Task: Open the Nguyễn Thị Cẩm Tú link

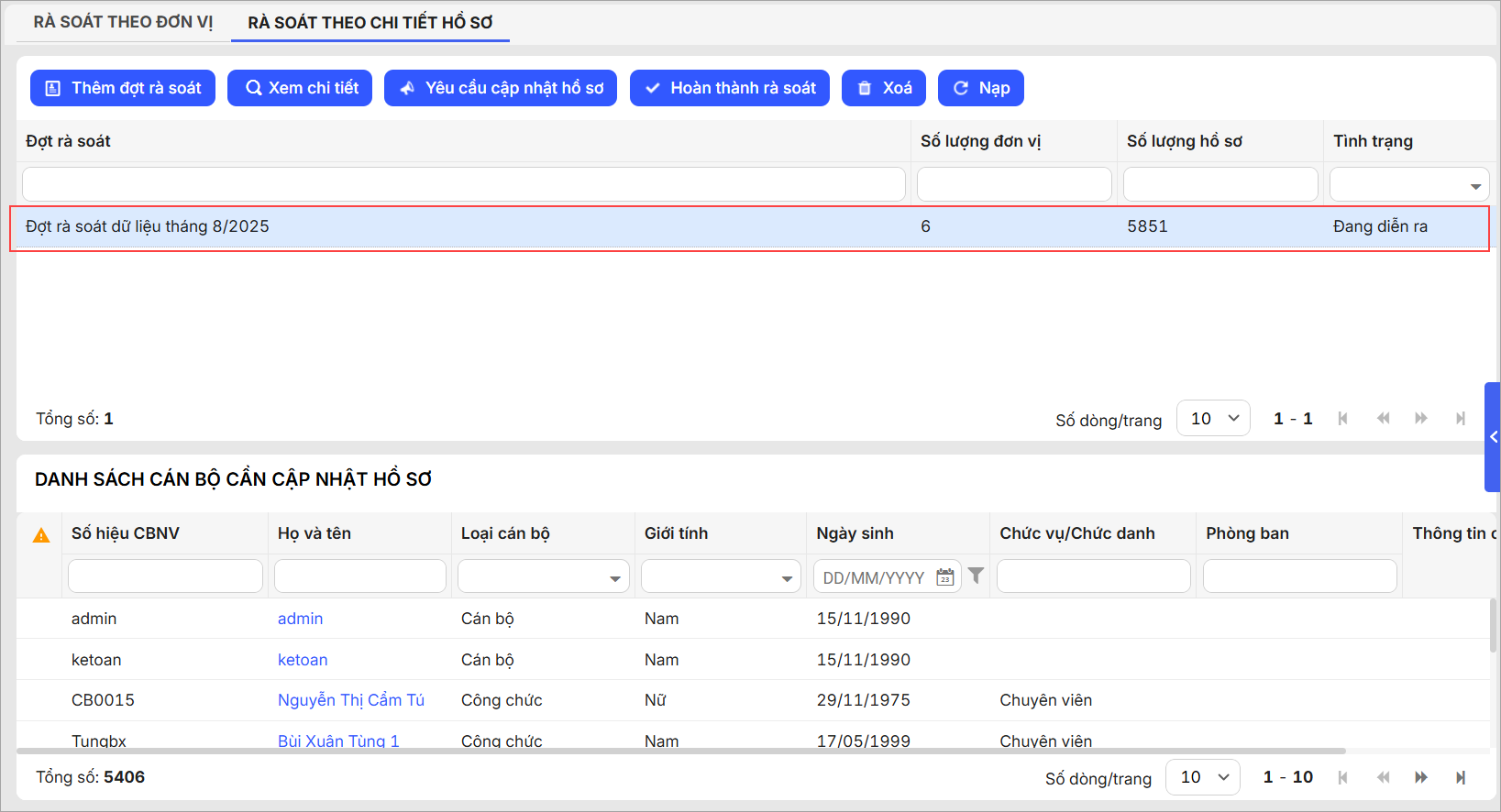Action: pyautogui.click(x=351, y=700)
